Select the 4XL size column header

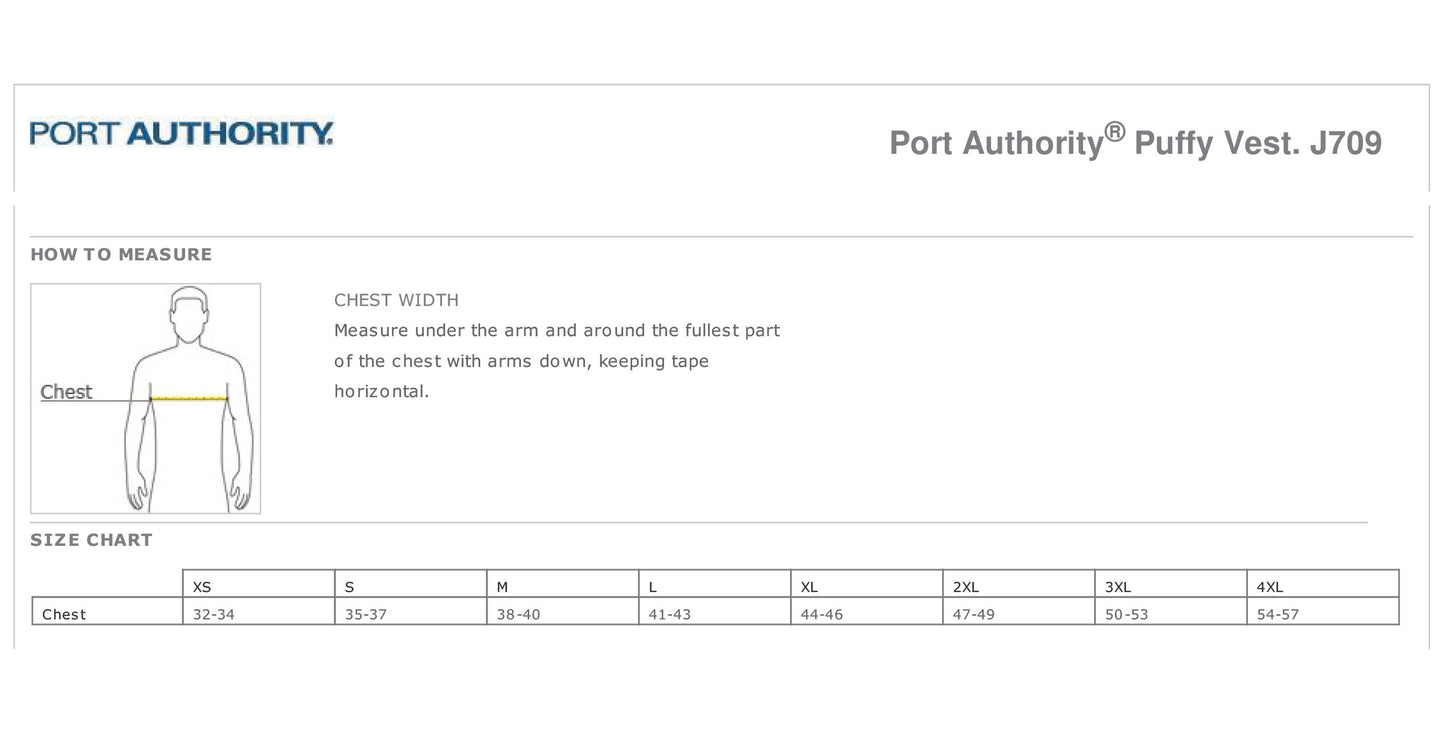tap(1322, 584)
